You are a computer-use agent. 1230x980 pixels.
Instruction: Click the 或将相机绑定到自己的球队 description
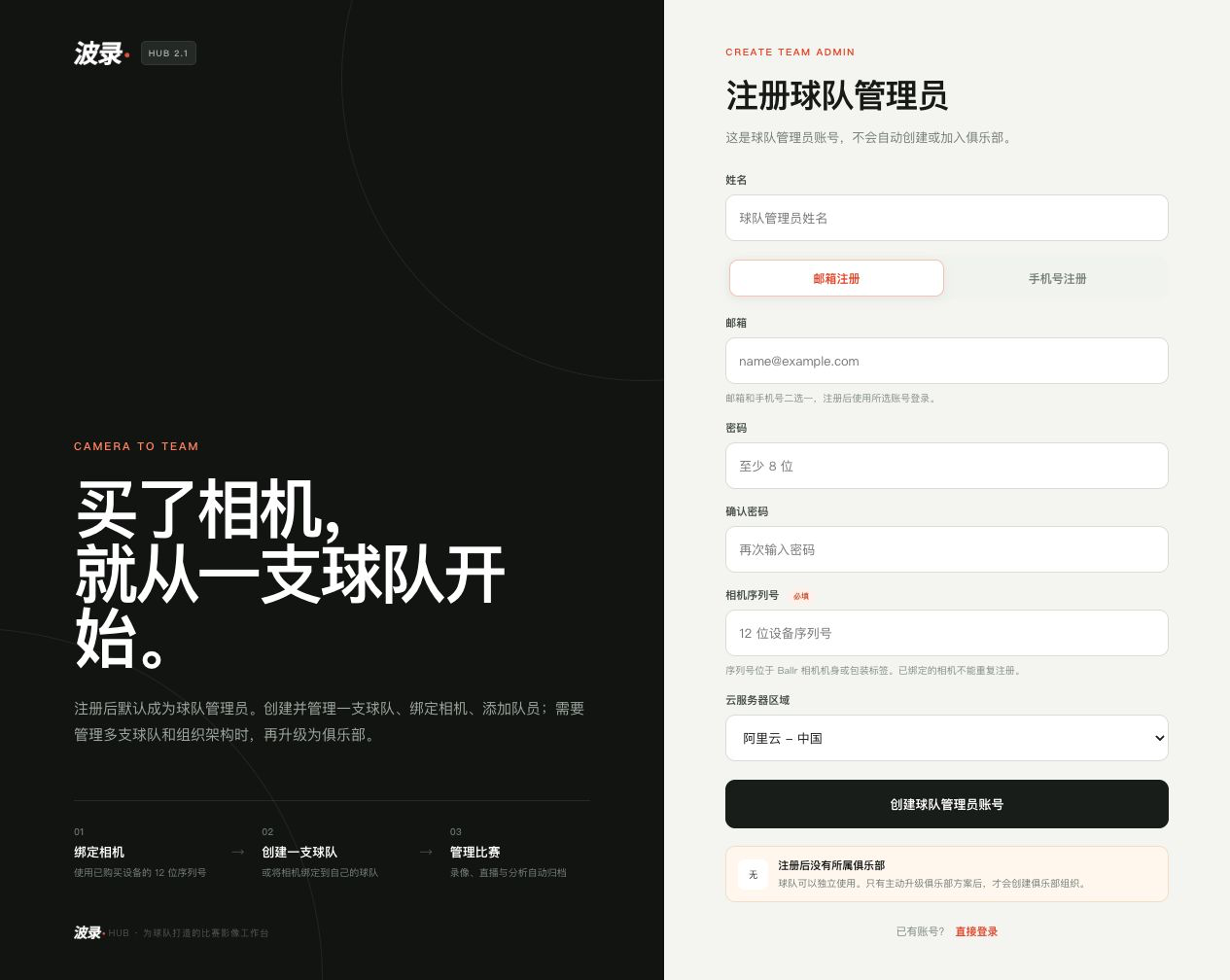[320, 872]
